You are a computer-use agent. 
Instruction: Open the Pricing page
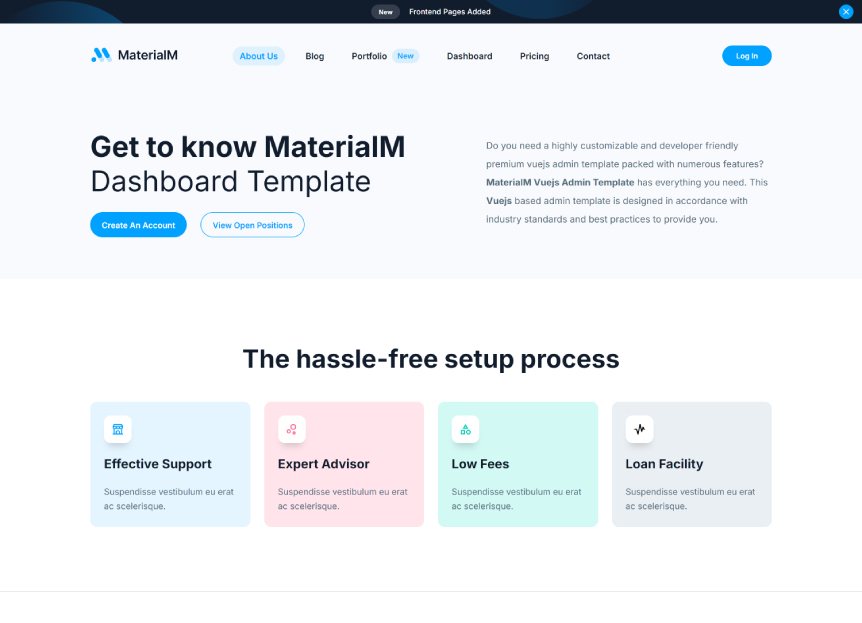[x=534, y=56]
